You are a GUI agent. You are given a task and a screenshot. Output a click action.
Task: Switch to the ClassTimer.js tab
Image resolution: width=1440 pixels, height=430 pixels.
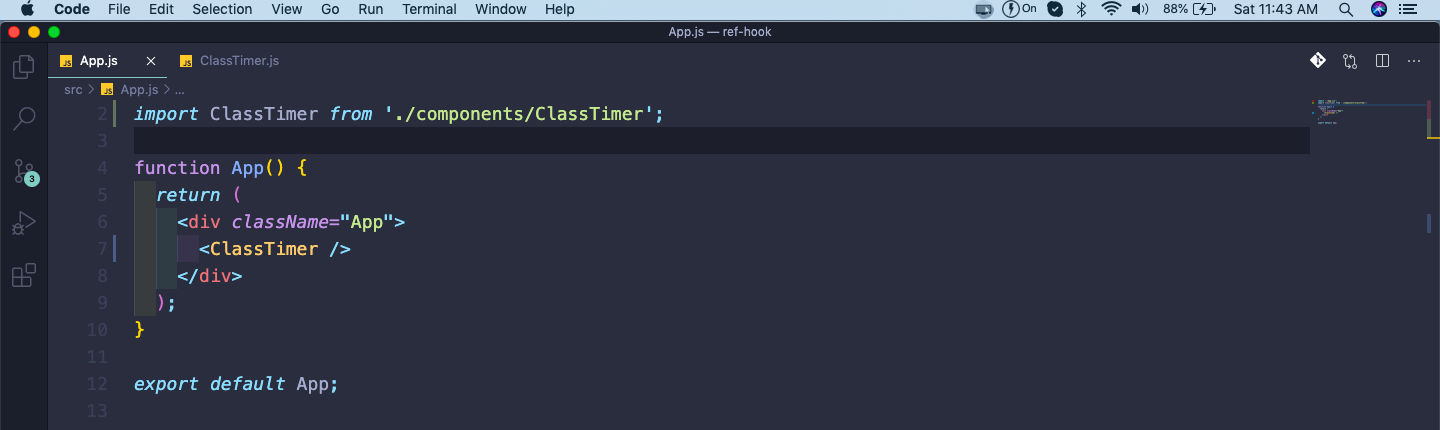229,61
